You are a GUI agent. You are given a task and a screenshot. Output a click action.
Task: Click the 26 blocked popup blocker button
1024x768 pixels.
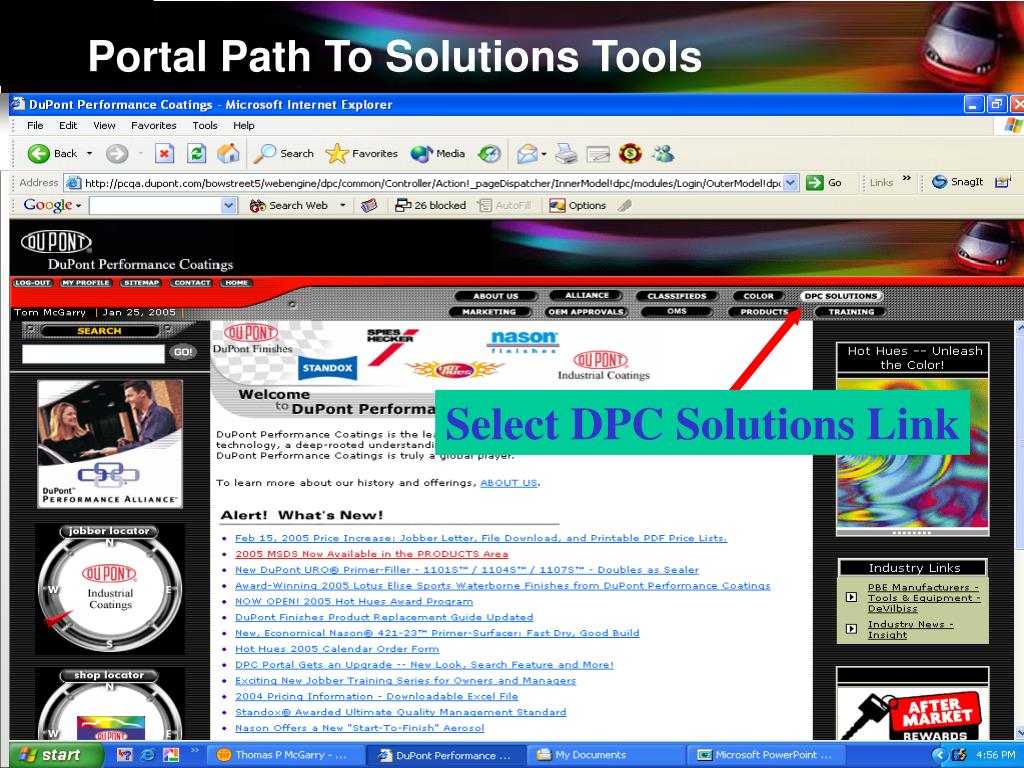(430, 205)
